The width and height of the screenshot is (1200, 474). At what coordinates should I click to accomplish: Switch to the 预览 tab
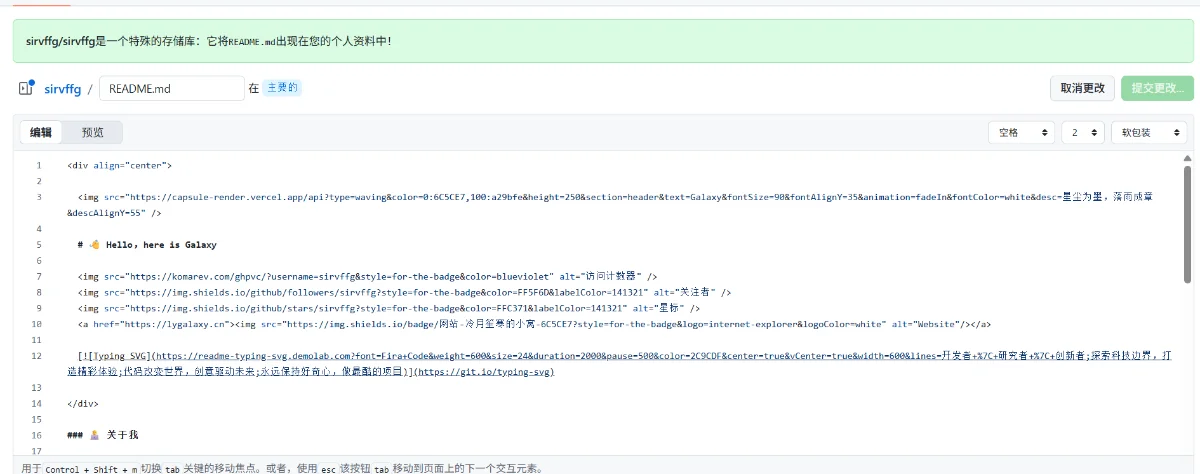92,132
